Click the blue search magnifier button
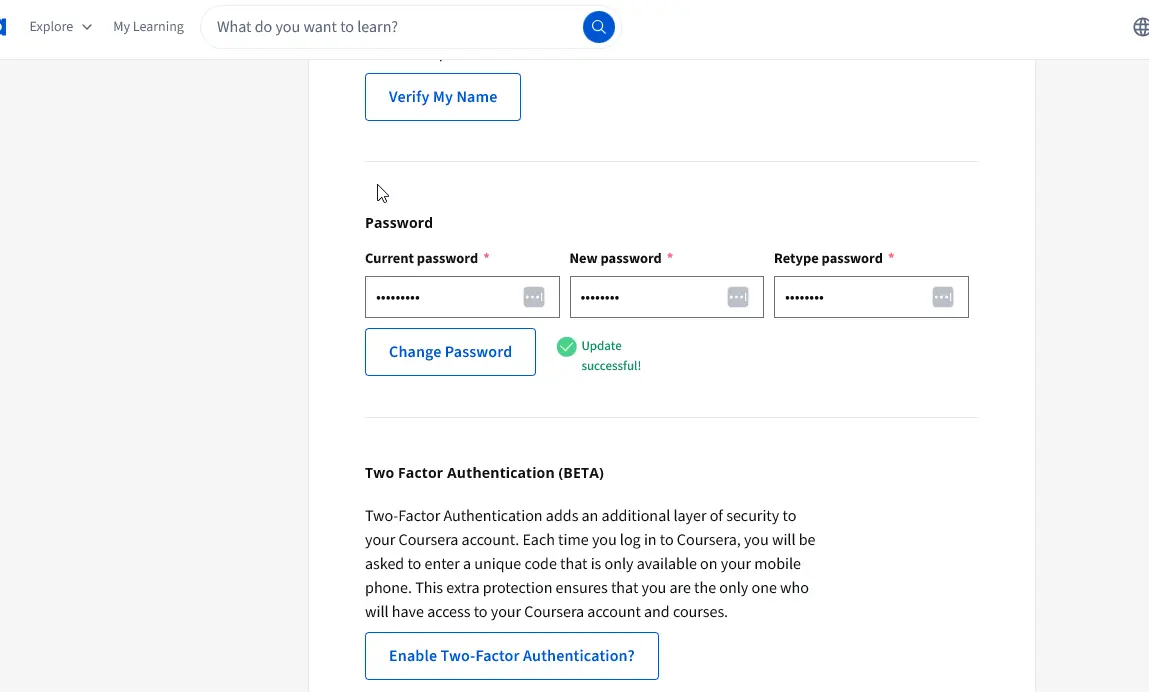 click(x=598, y=27)
